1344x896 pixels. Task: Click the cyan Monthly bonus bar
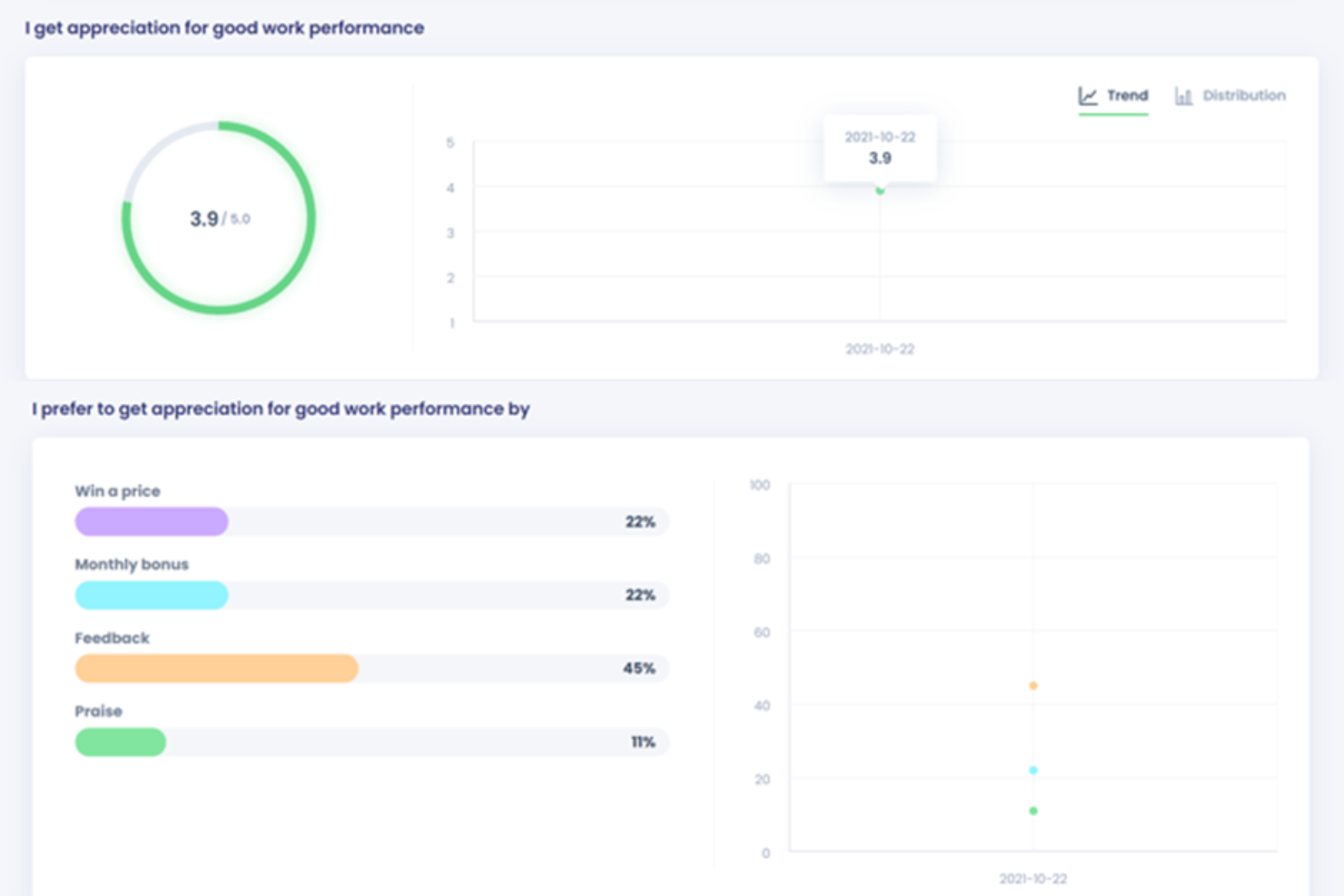tap(152, 595)
